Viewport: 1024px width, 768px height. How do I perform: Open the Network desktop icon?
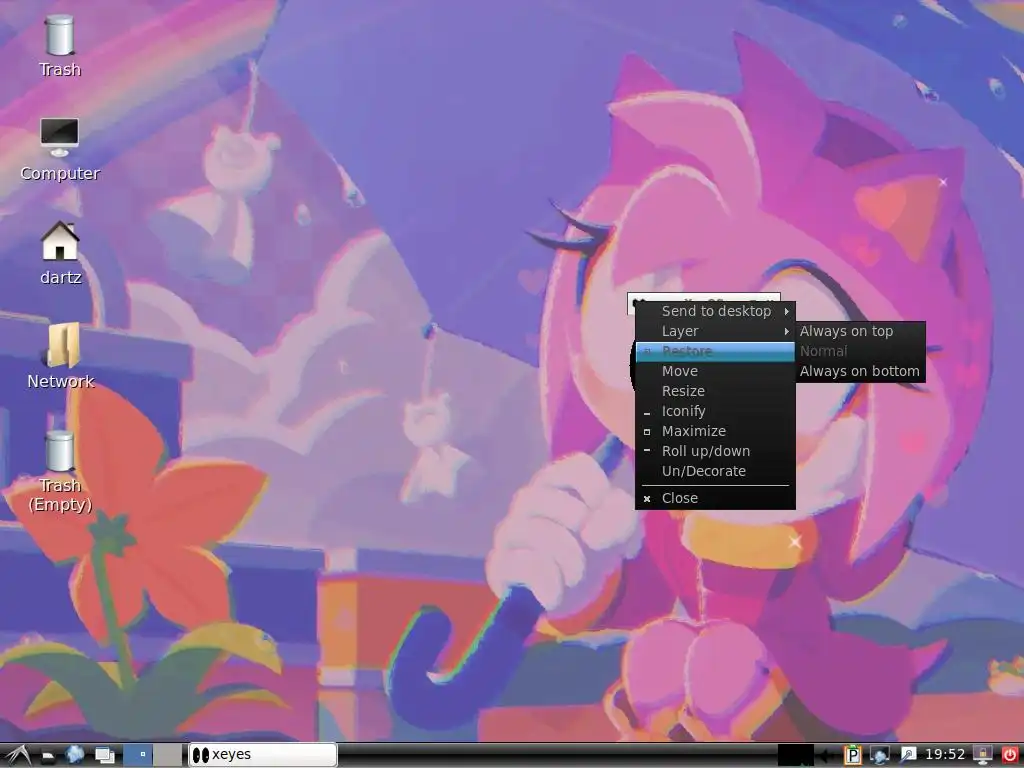[x=60, y=357]
